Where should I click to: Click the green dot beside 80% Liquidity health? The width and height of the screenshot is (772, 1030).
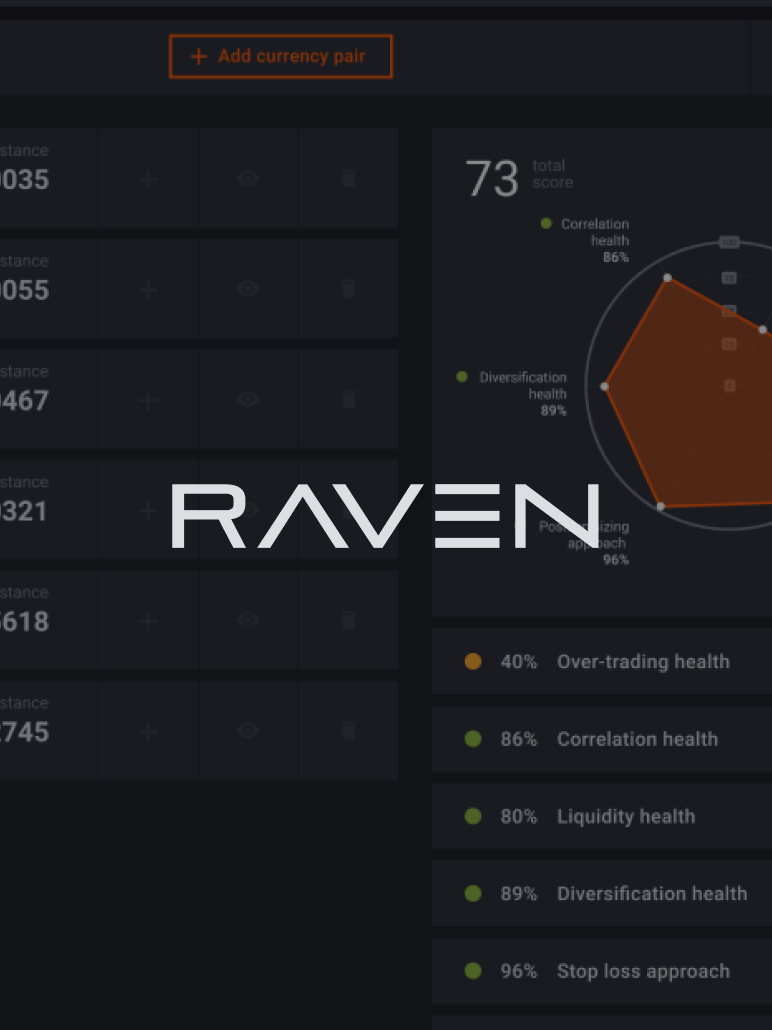pyautogui.click(x=473, y=816)
